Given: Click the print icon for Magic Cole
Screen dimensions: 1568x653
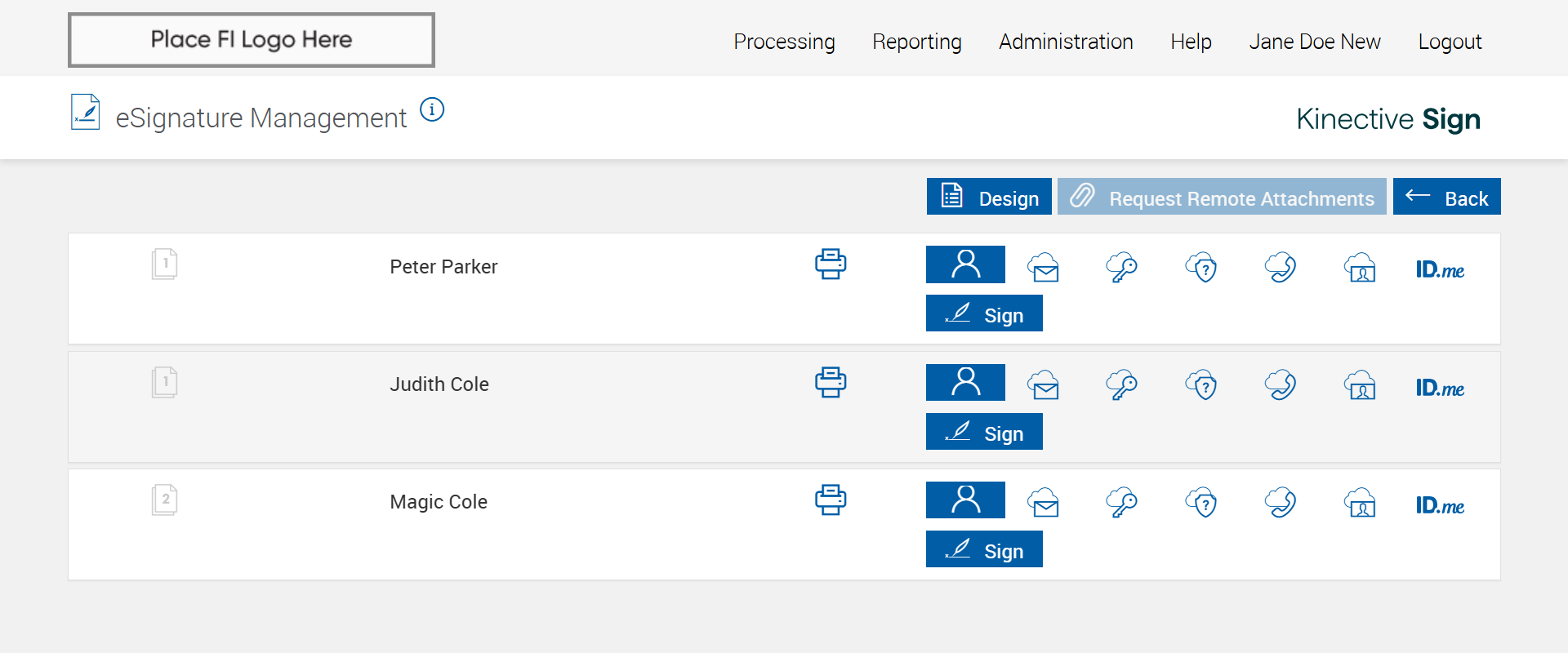Looking at the screenshot, I should coord(831,500).
